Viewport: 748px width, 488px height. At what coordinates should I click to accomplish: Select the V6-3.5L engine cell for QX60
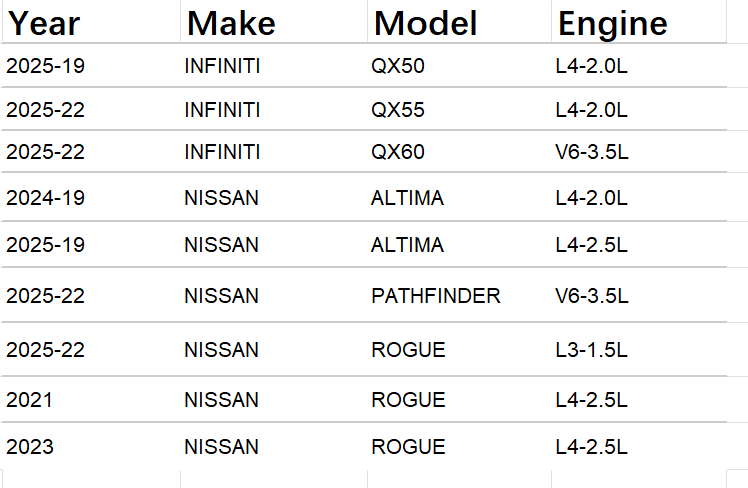591,152
